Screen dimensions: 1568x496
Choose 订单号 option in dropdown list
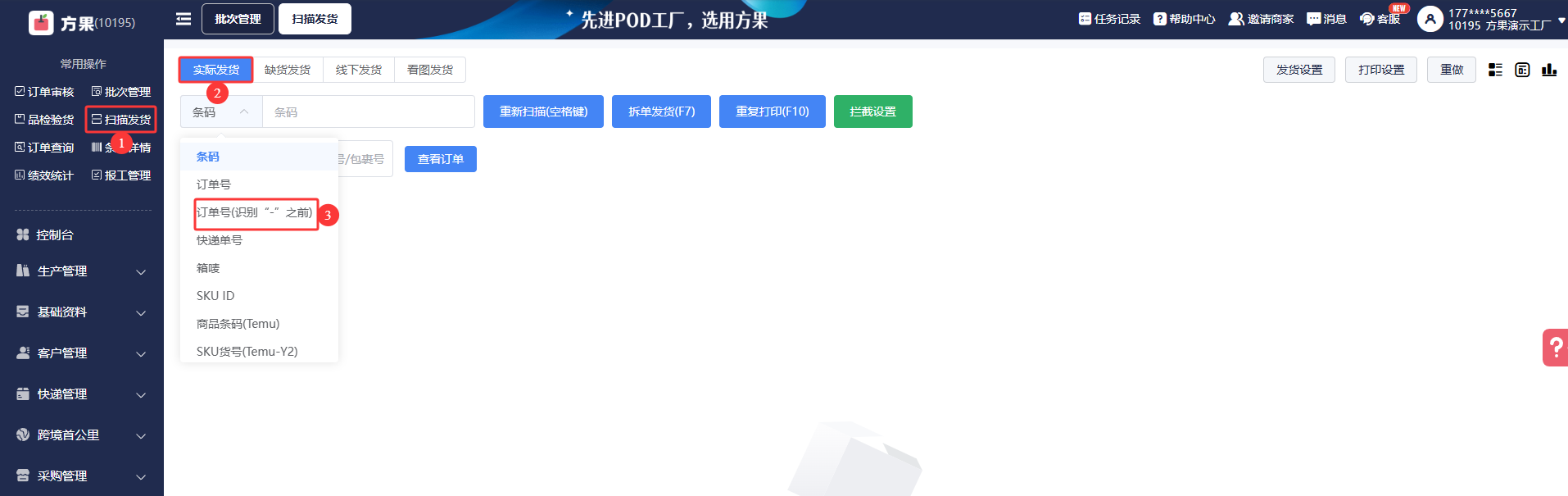(259, 184)
